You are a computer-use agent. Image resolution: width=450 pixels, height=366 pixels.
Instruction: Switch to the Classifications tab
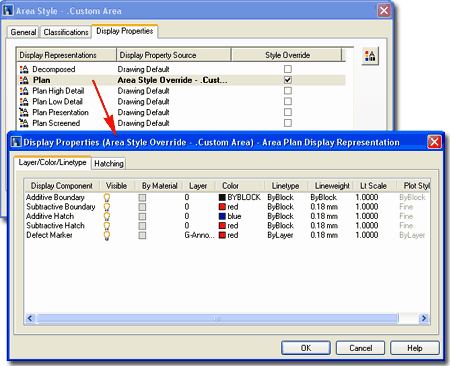[66, 32]
